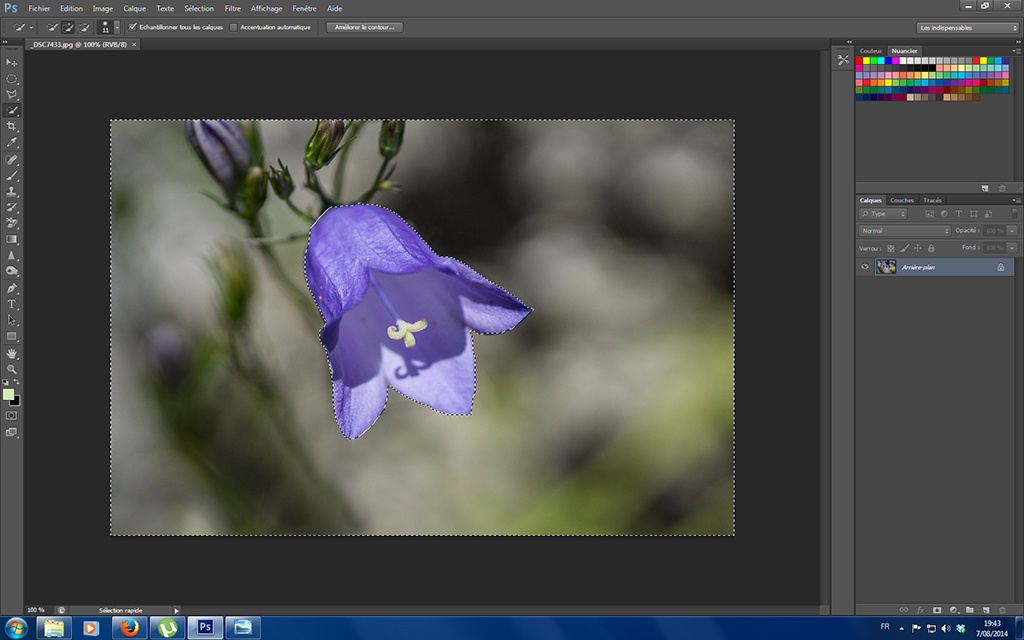The image size is (1024, 640).
Task: Select the Hand tool
Action: pos(12,353)
